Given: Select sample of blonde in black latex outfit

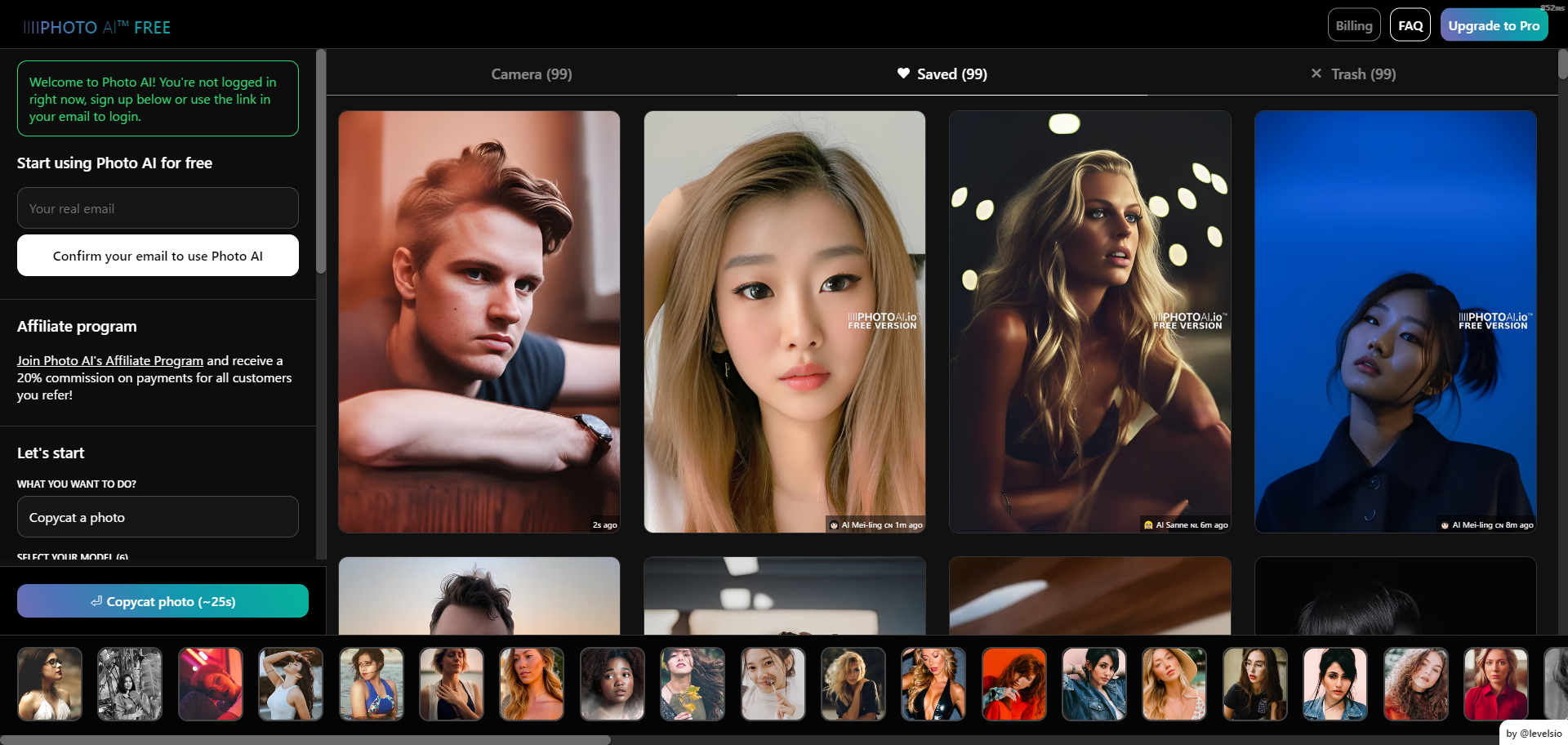Looking at the screenshot, I should pyautogui.click(x=933, y=684).
